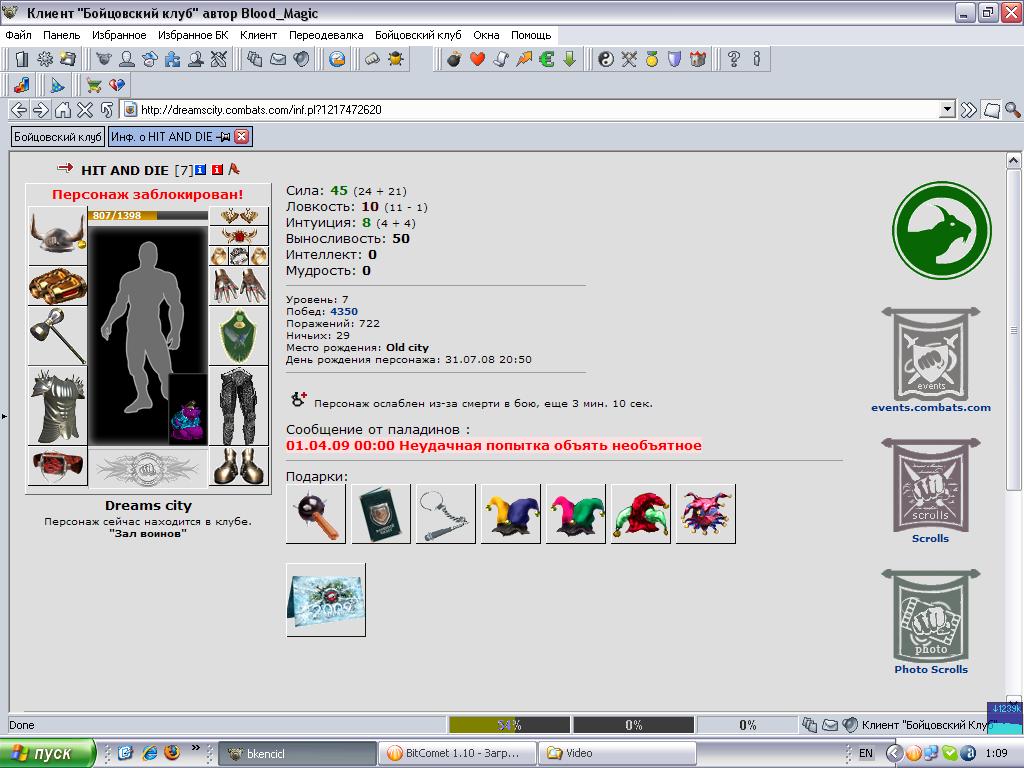Open the Избранное БК menu
The width and height of the screenshot is (1024, 768).
(193, 35)
